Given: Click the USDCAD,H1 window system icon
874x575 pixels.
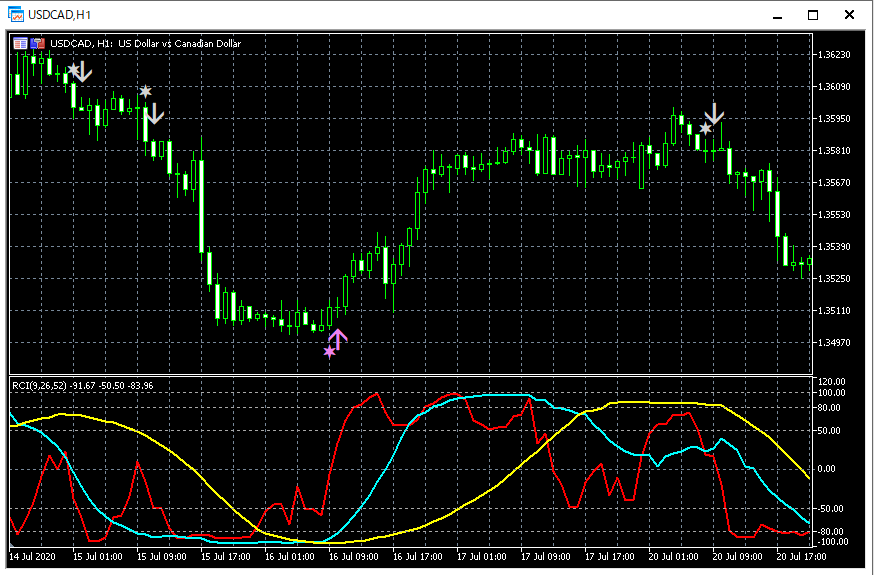Looking at the screenshot, I should coord(16,14).
